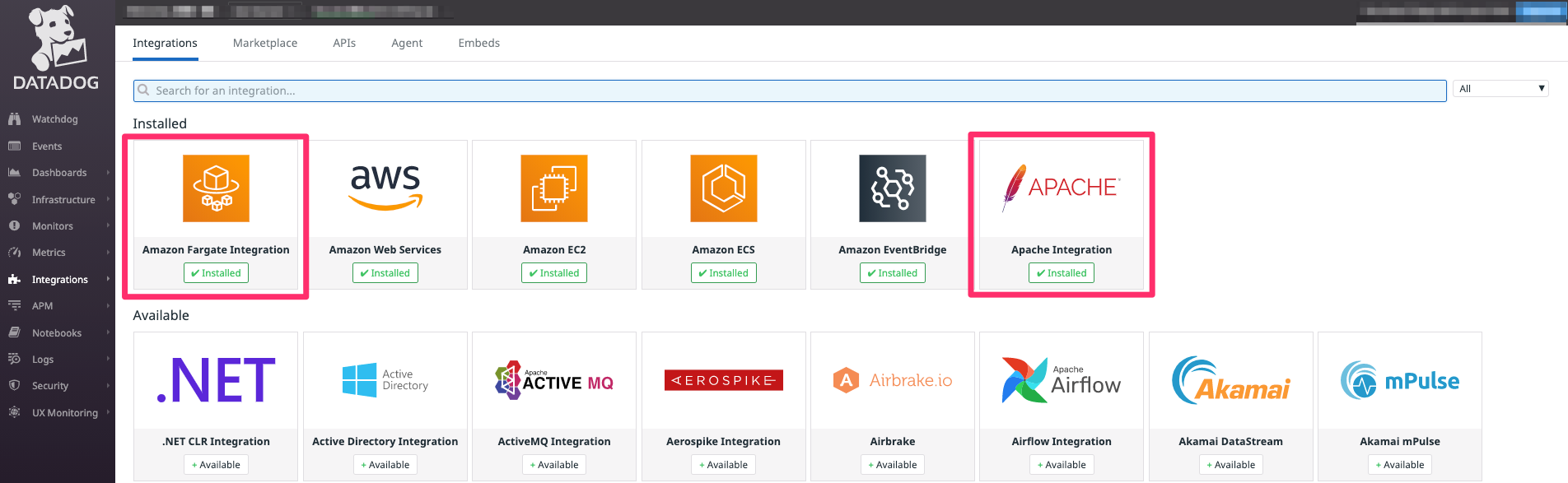1568x483 pixels.
Task: Click the UX Monitoring icon
Action: (14, 412)
